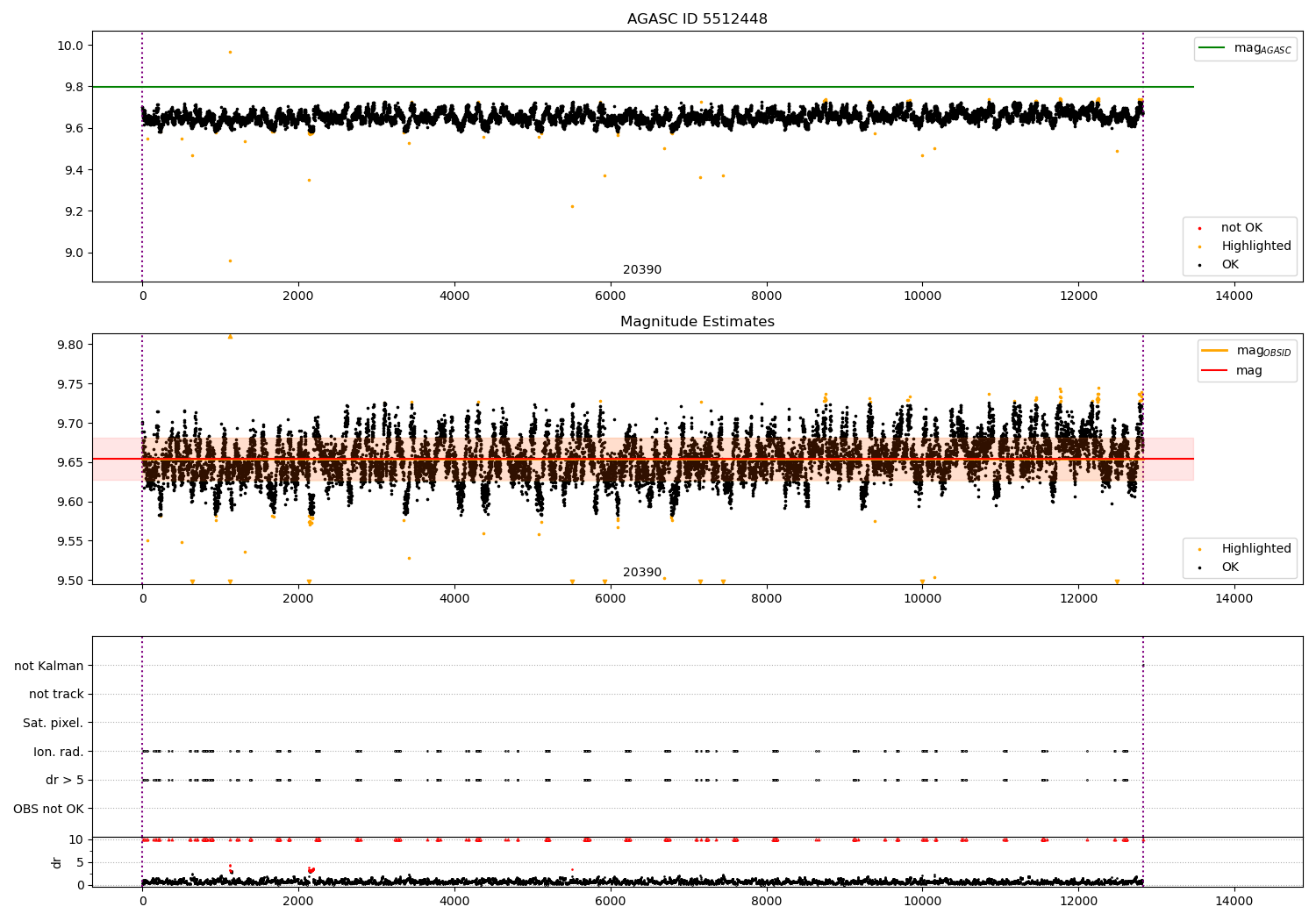Click the 'OBS not OK' y-axis label
Viewport: 1316px width, 921px height.
click(49, 809)
